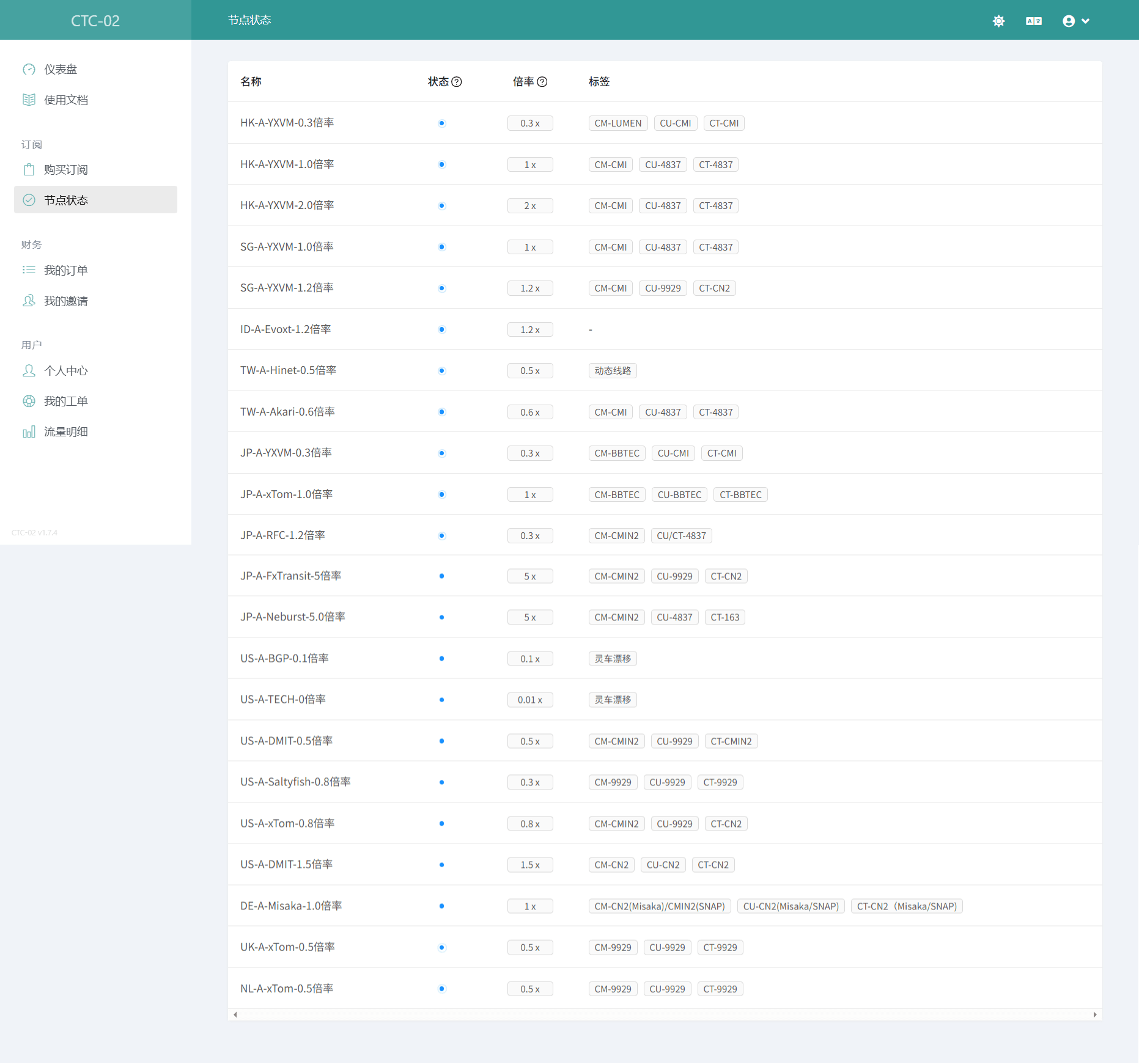Click CU/CT-4837 tag of JP-A-RFC row

pos(681,536)
